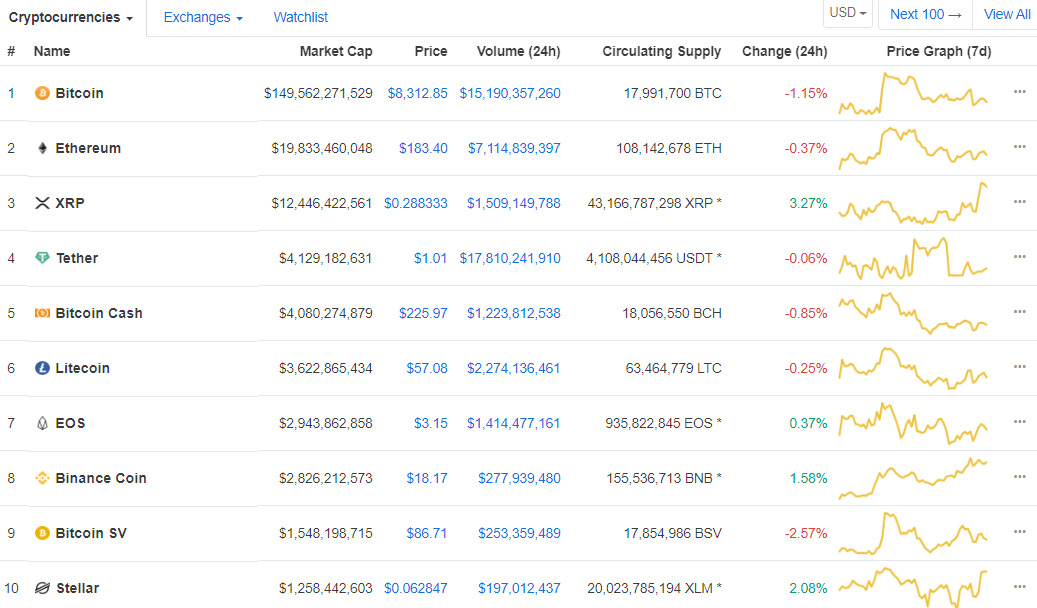Viewport: 1037px width, 608px height.
Task: Click Bitcoin's market cap $149,562,271,529
Action: point(318,93)
